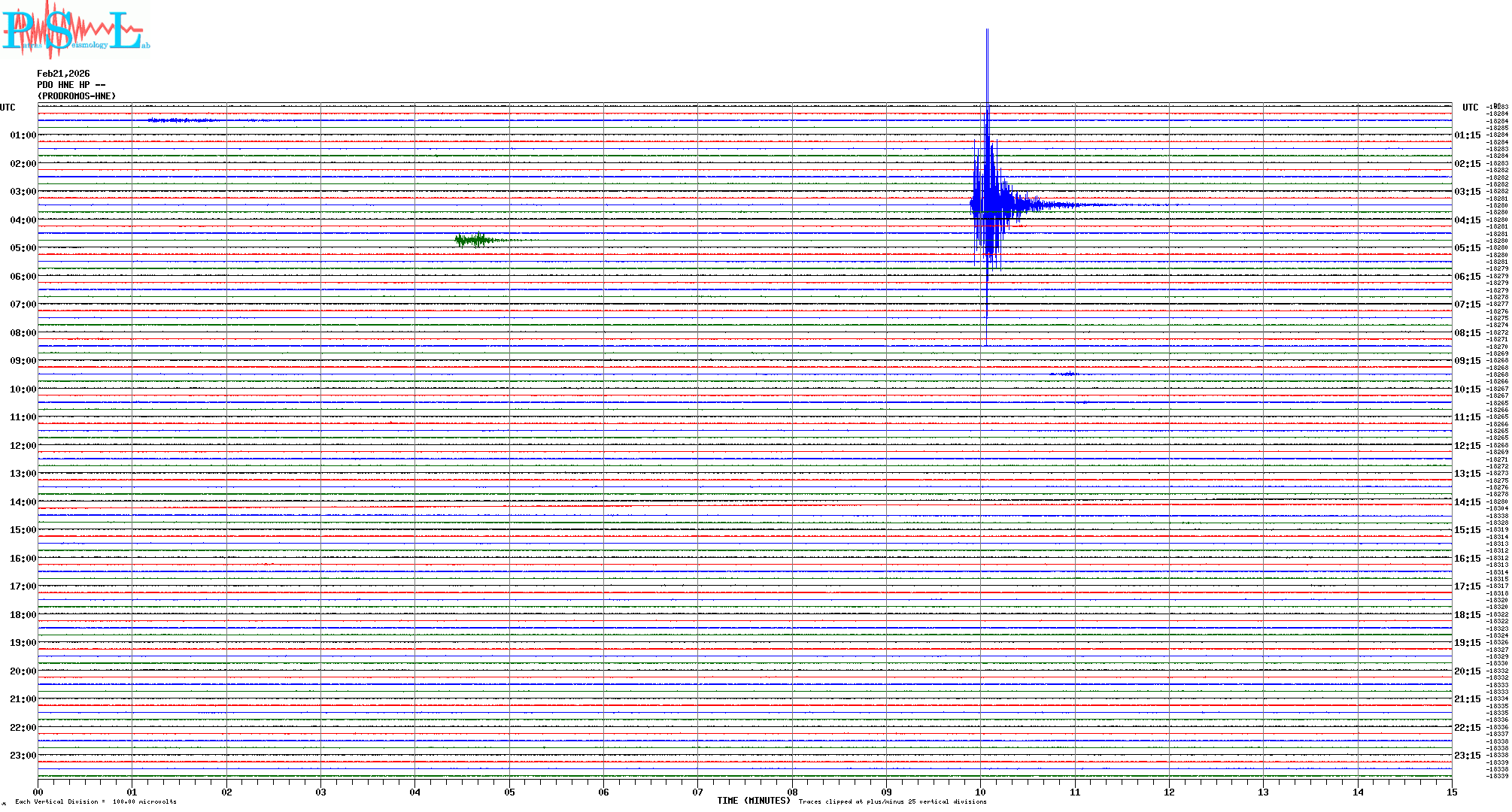Screen dimensions: 1512x812
Task: Click the TIME (MINUTES) axis title
Action: click(x=753, y=801)
